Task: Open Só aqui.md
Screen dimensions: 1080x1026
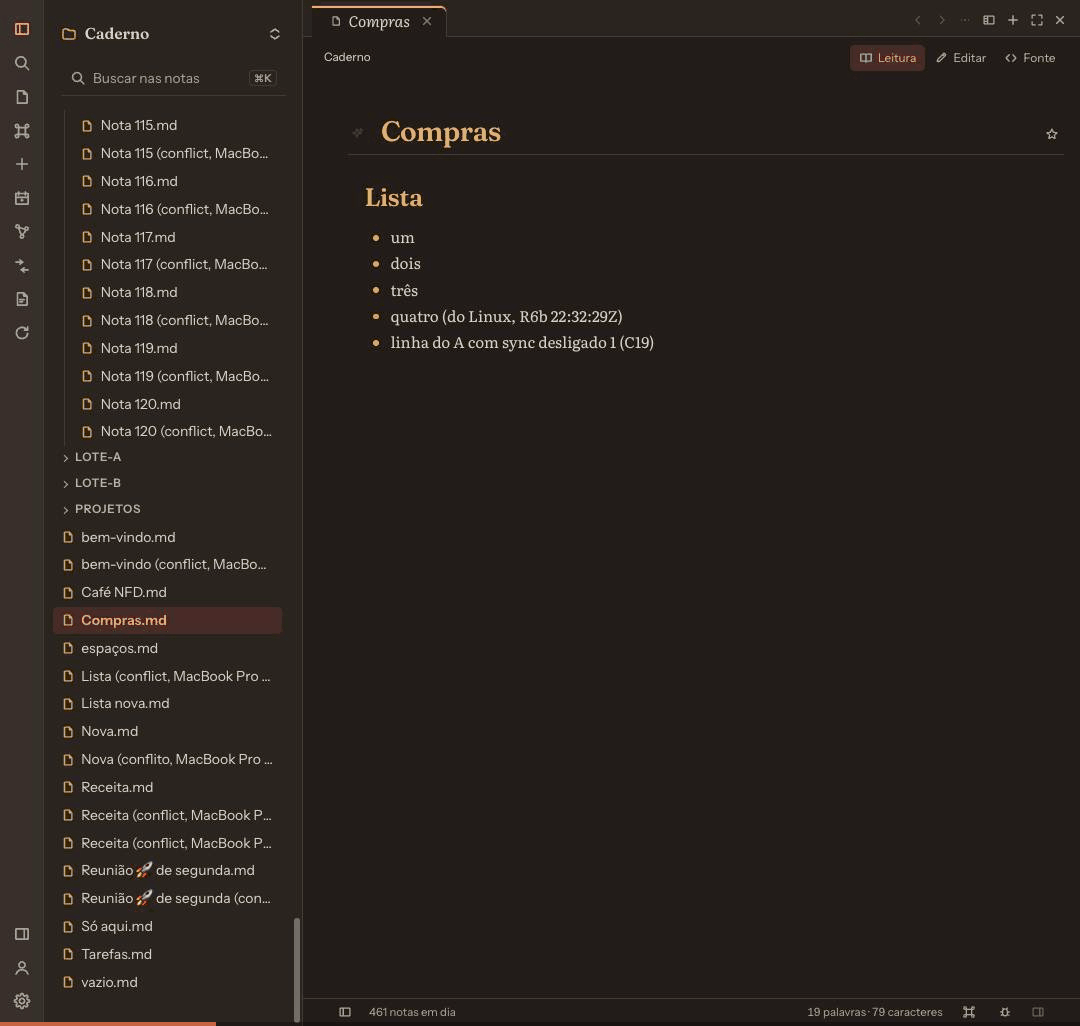Action: coord(167,926)
